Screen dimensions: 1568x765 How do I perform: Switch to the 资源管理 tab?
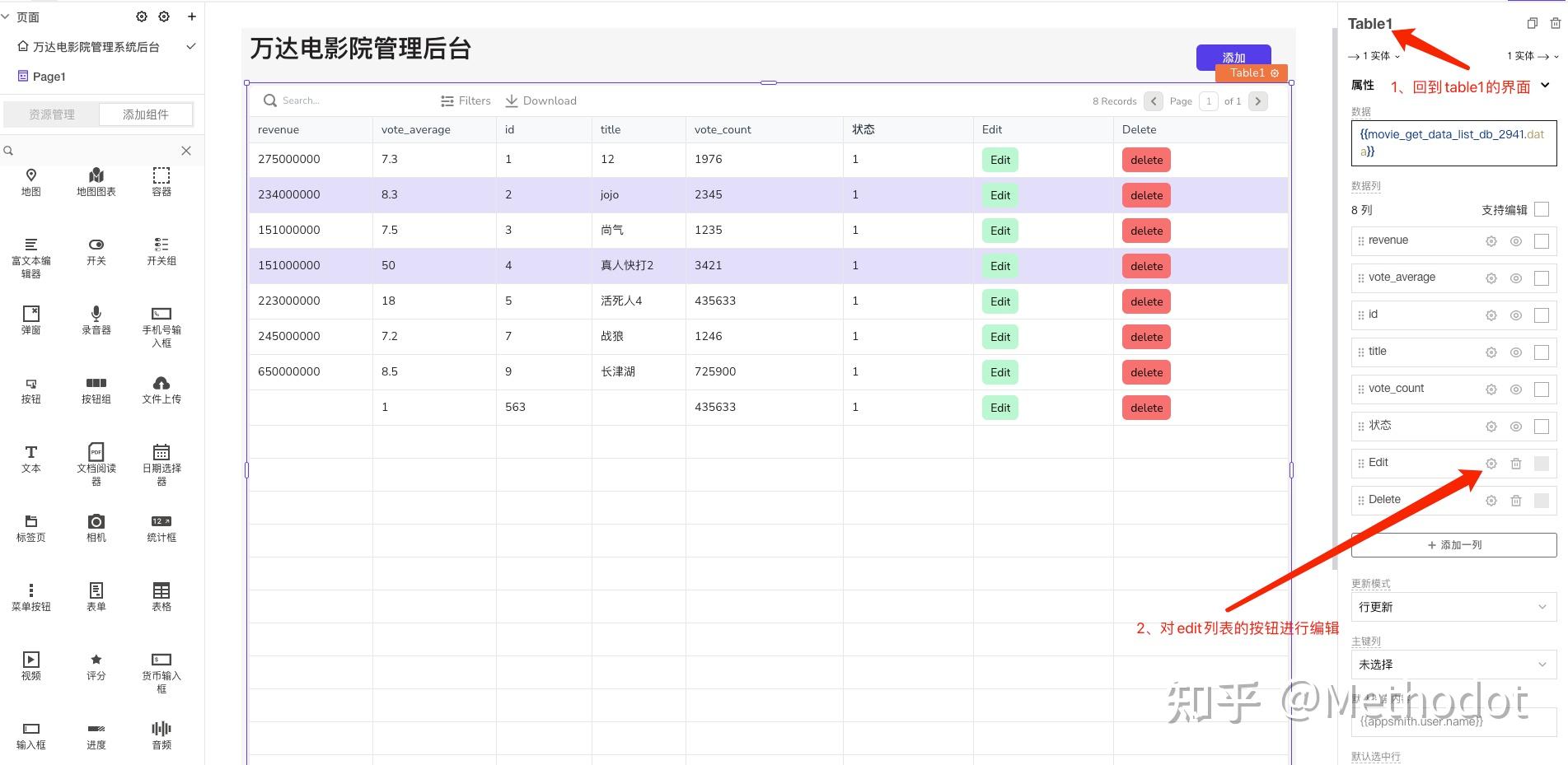click(x=51, y=114)
